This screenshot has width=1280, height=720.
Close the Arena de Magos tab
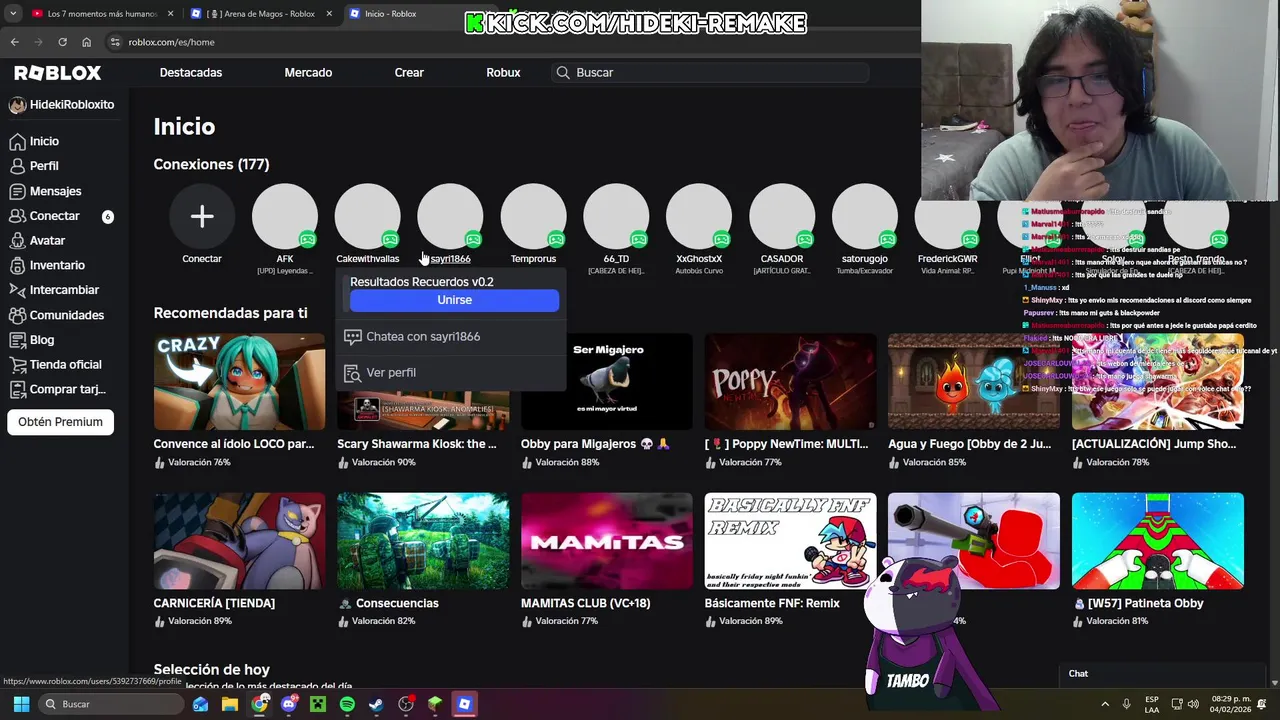click(x=330, y=14)
